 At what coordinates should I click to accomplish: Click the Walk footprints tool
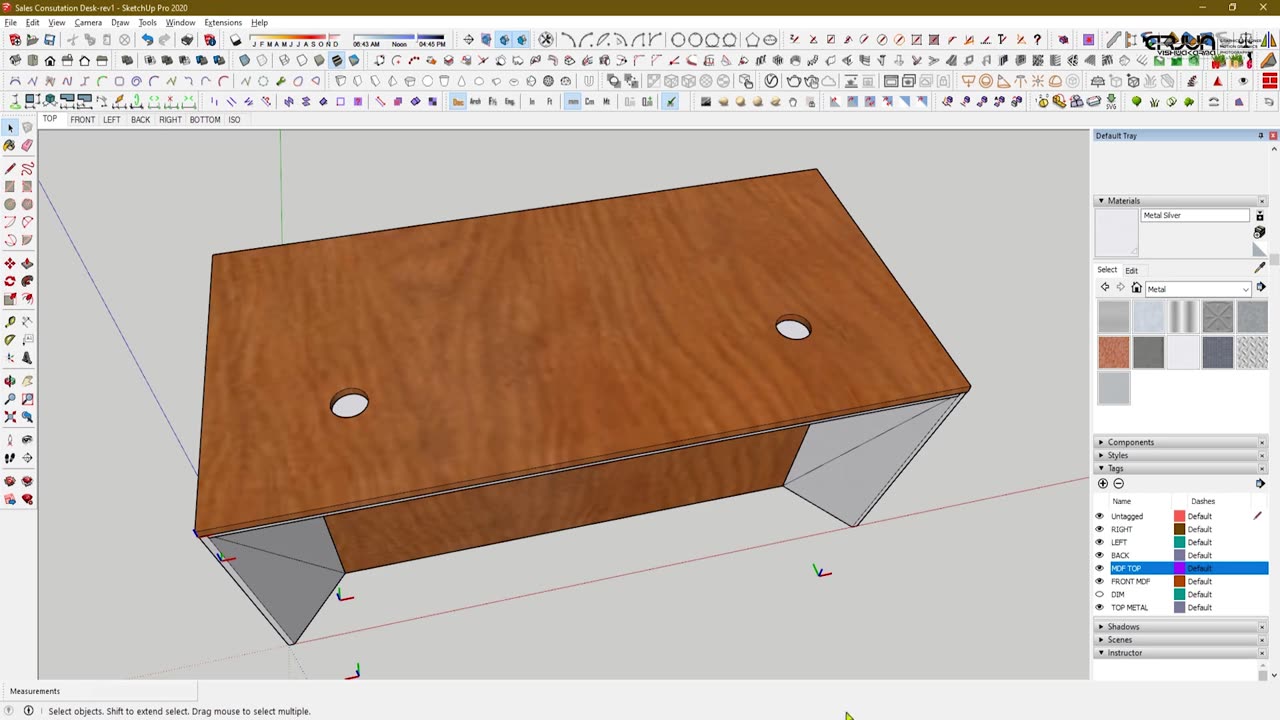point(10,458)
